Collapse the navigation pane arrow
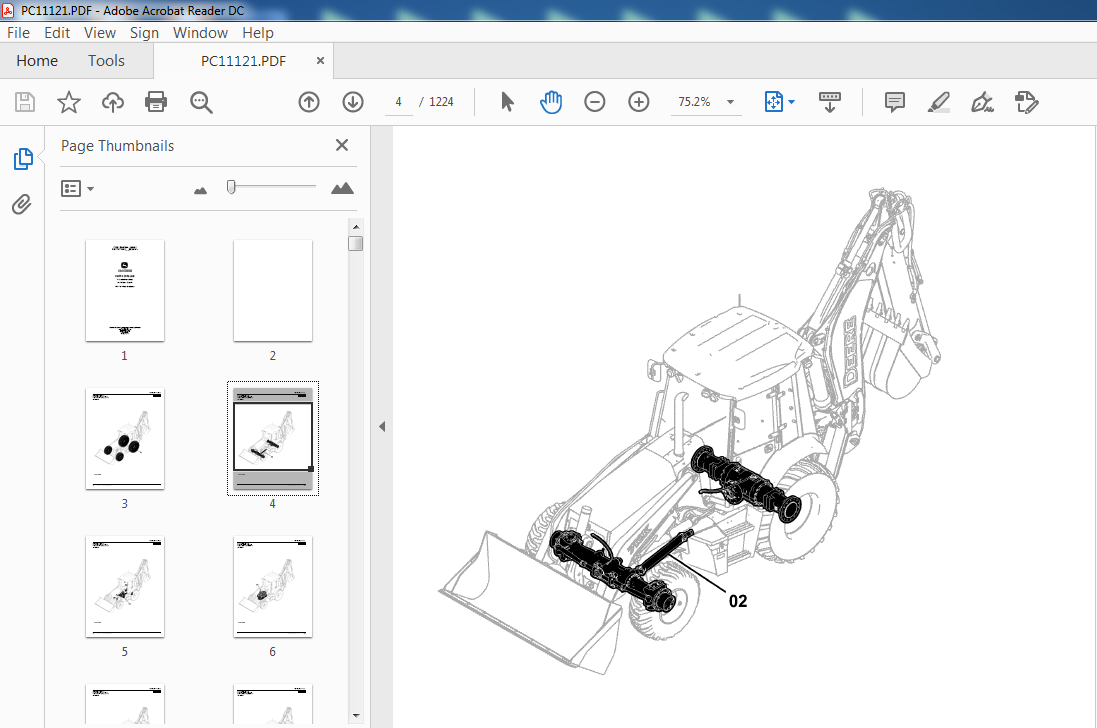This screenshot has width=1097, height=728. point(381,427)
